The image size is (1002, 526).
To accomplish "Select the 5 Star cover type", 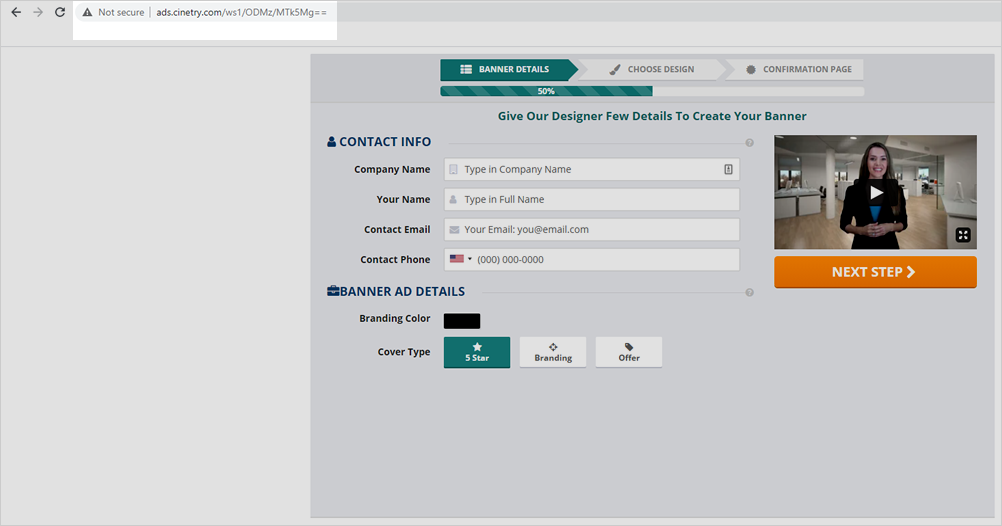I will coord(477,352).
